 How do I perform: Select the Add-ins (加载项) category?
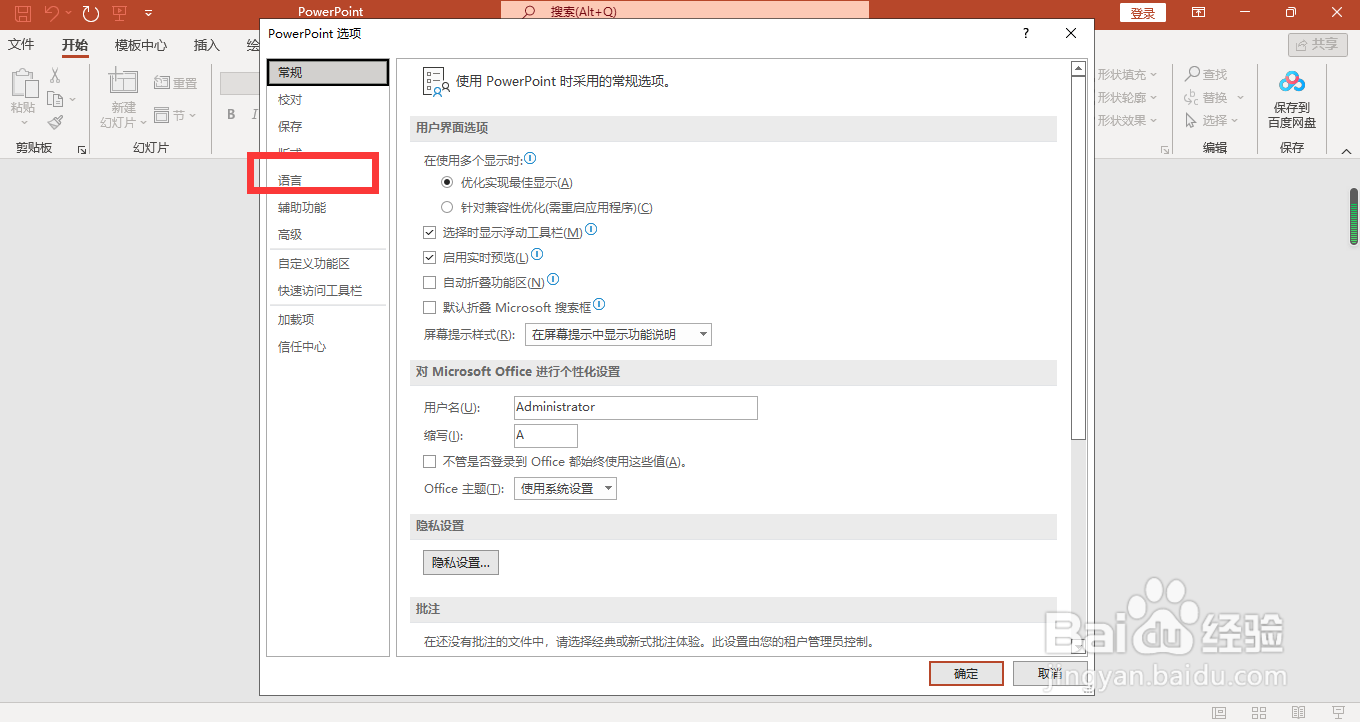tap(328, 320)
